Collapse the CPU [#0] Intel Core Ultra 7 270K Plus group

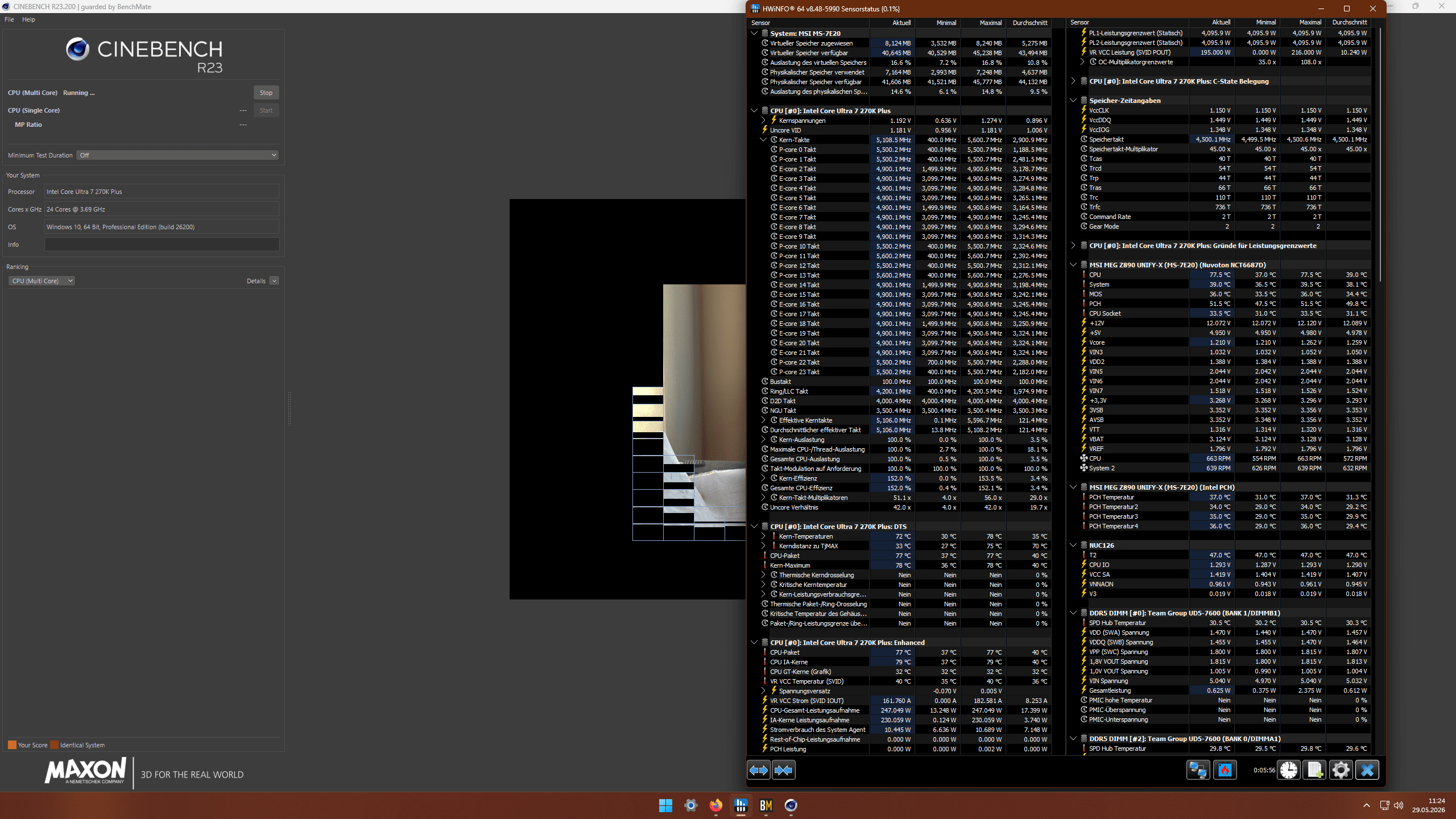click(754, 110)
